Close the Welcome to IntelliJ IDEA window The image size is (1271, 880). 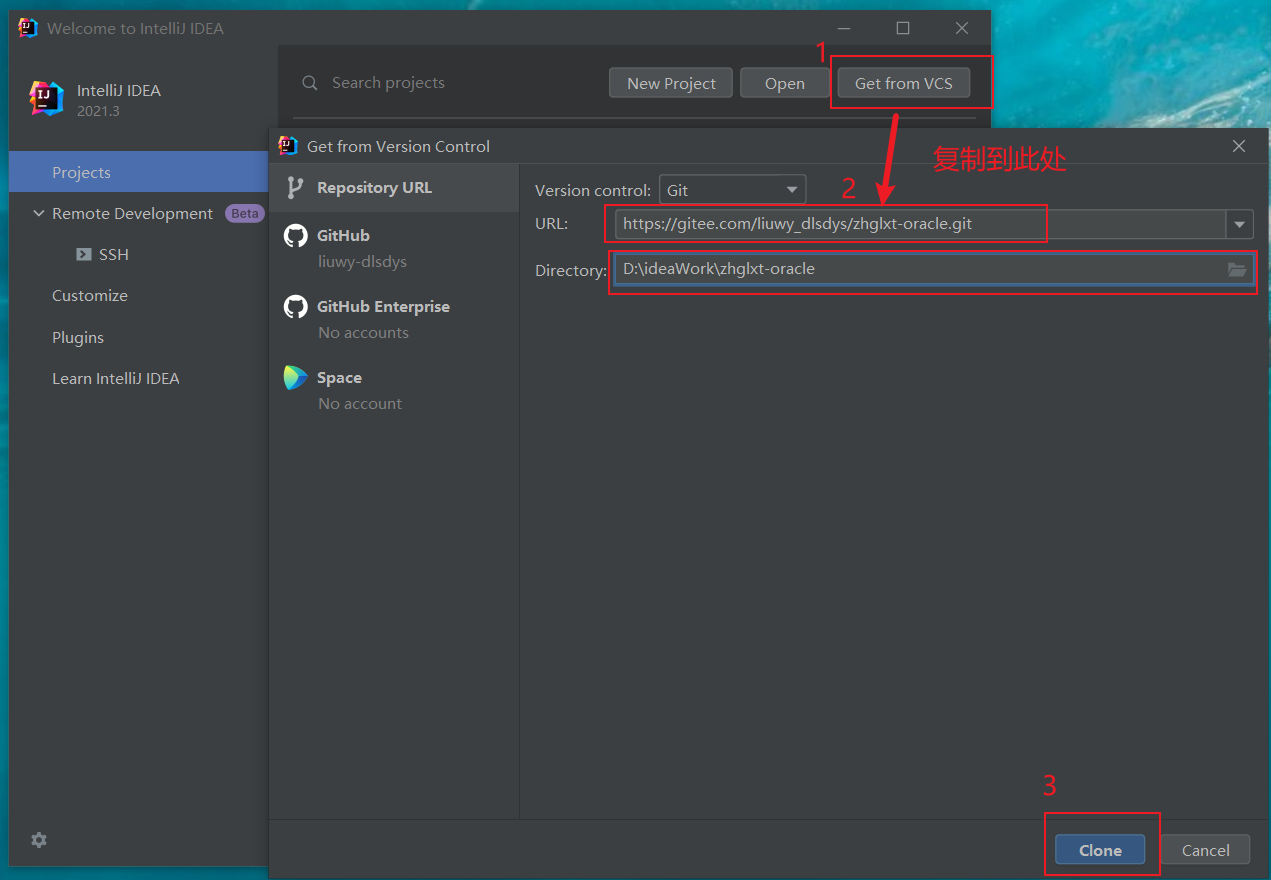962,28
